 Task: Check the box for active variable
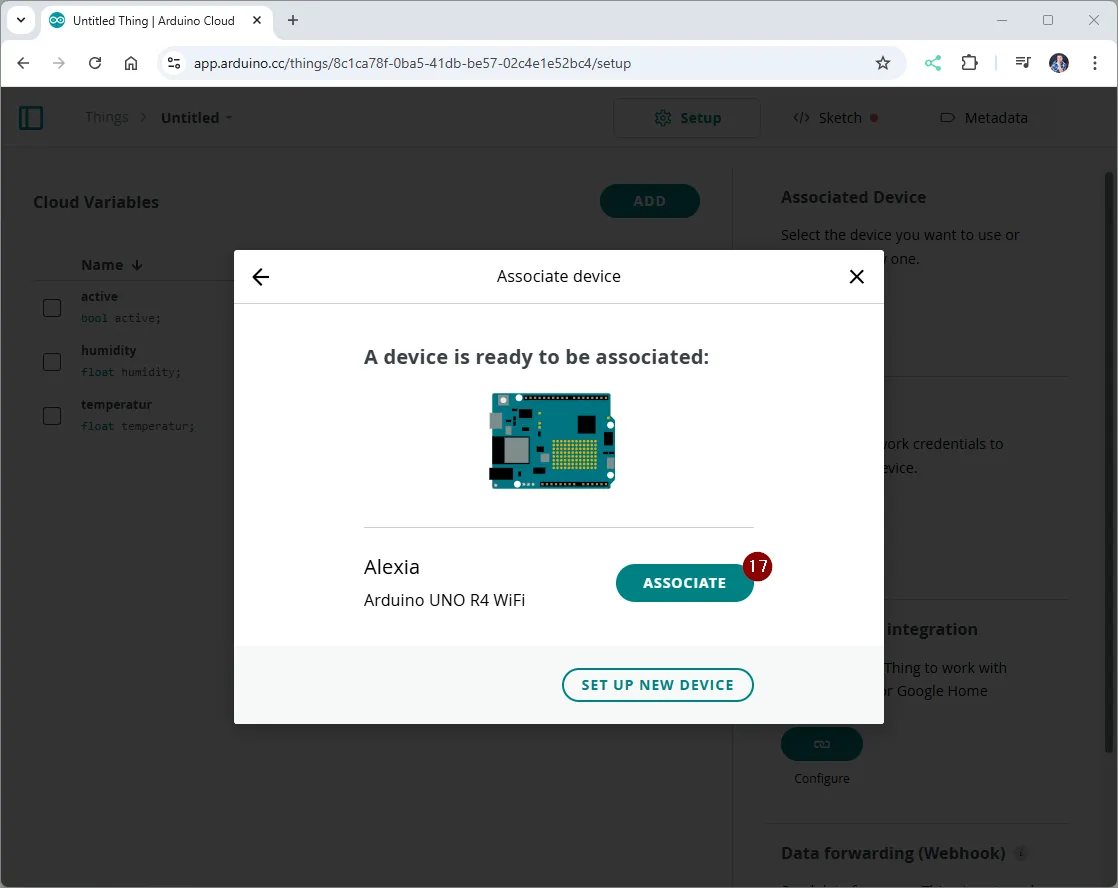52,308
